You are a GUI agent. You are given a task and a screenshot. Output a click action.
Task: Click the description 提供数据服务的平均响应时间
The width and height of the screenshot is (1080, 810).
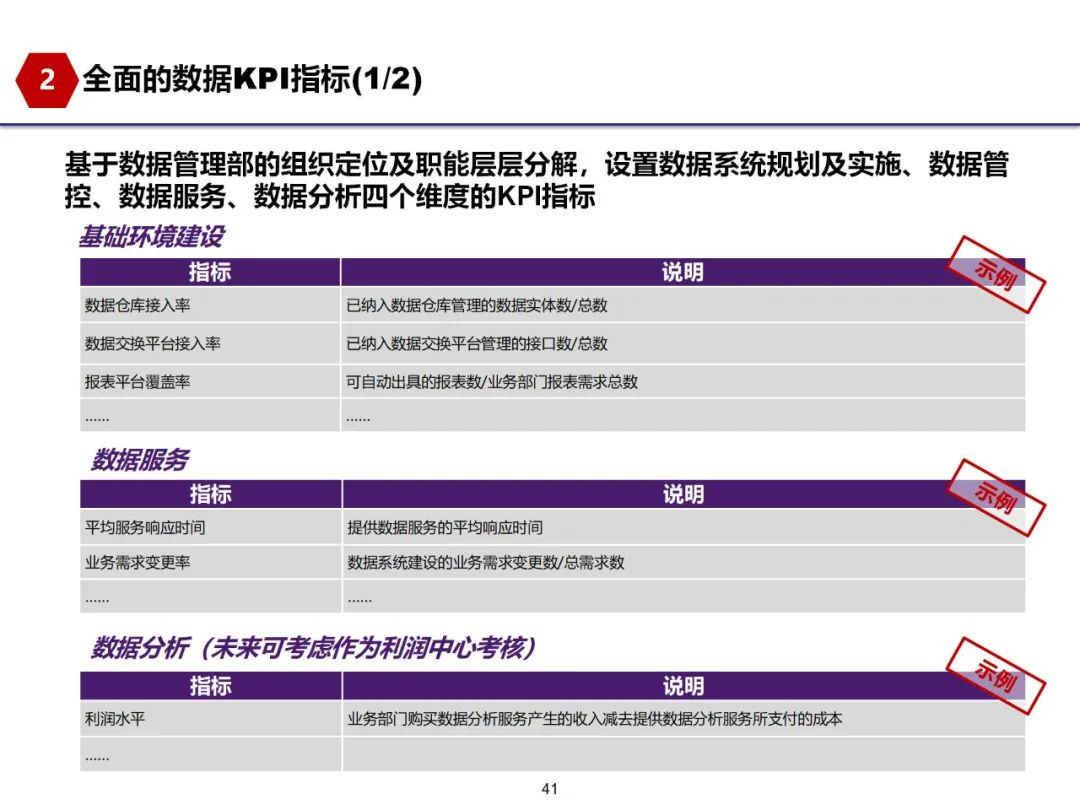445,528
